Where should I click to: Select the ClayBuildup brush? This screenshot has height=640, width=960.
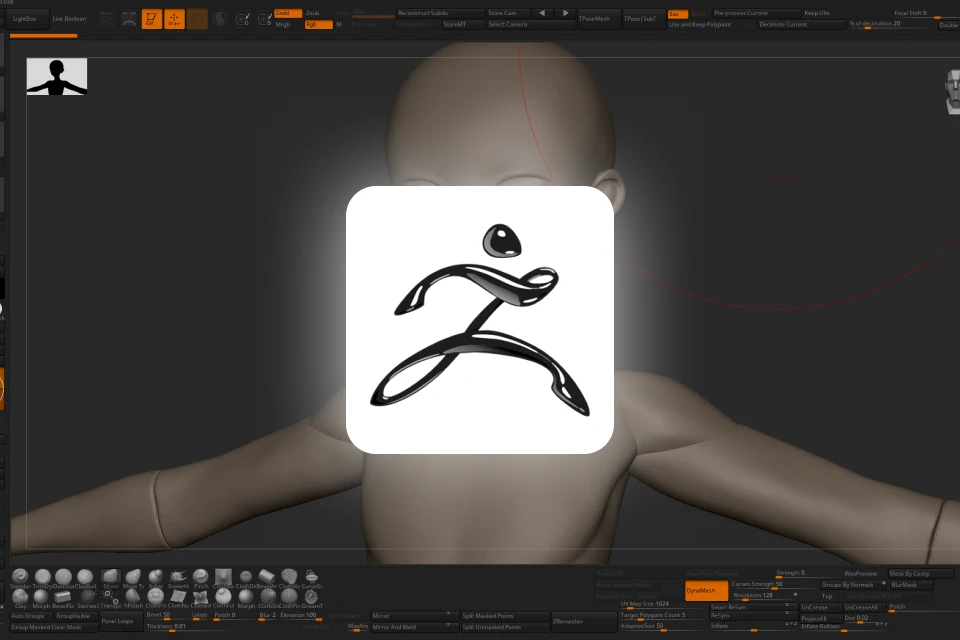(x=85, y=576)
